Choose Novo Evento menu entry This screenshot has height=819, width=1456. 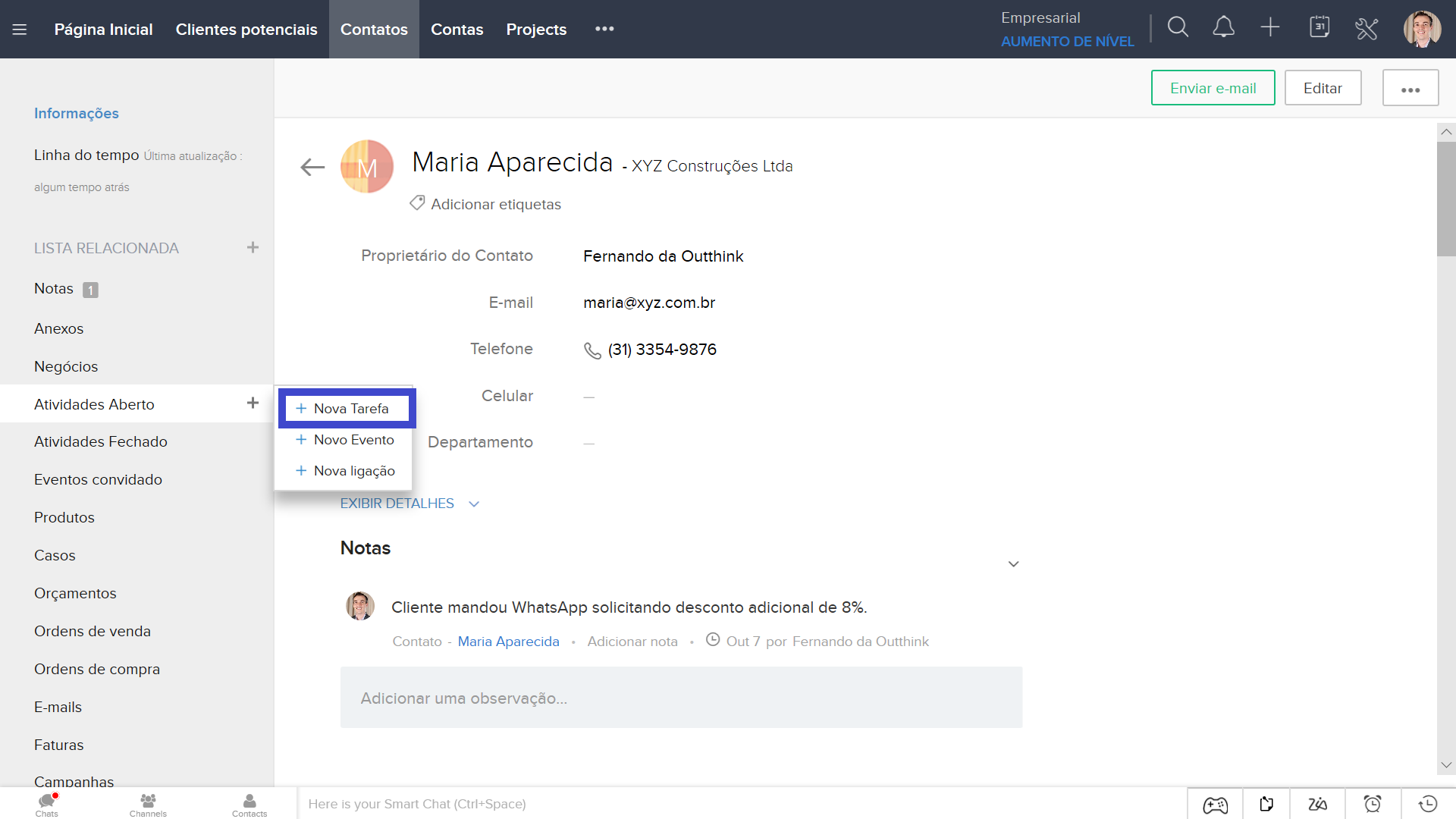pos(345,440)
